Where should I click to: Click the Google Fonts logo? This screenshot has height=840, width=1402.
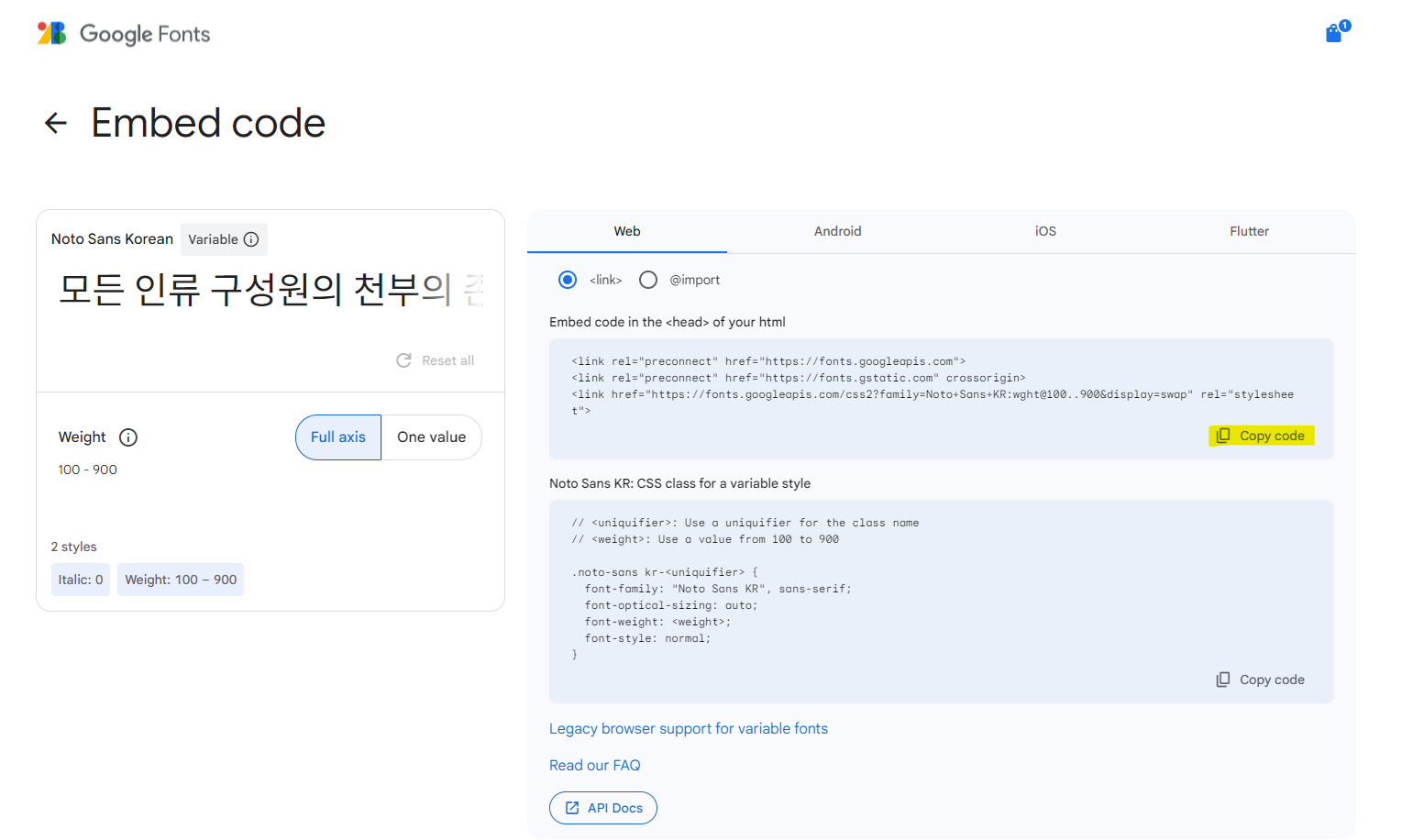click(x=124, y=34)
